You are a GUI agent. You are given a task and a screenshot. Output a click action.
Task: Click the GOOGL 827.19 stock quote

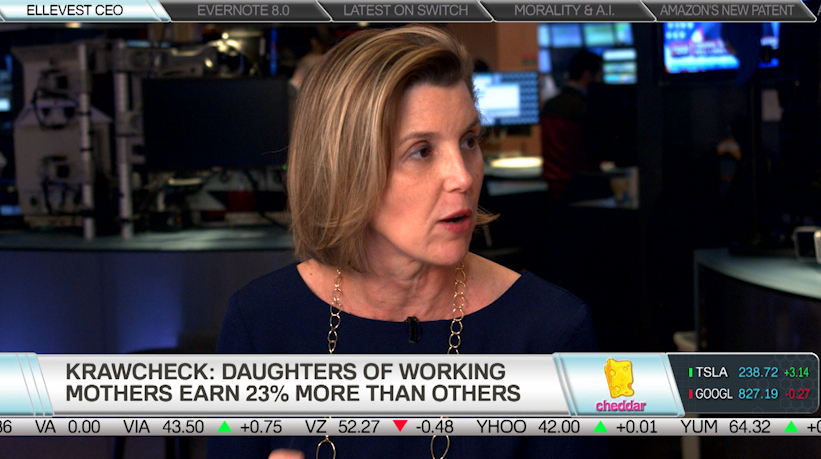(749, 394)
